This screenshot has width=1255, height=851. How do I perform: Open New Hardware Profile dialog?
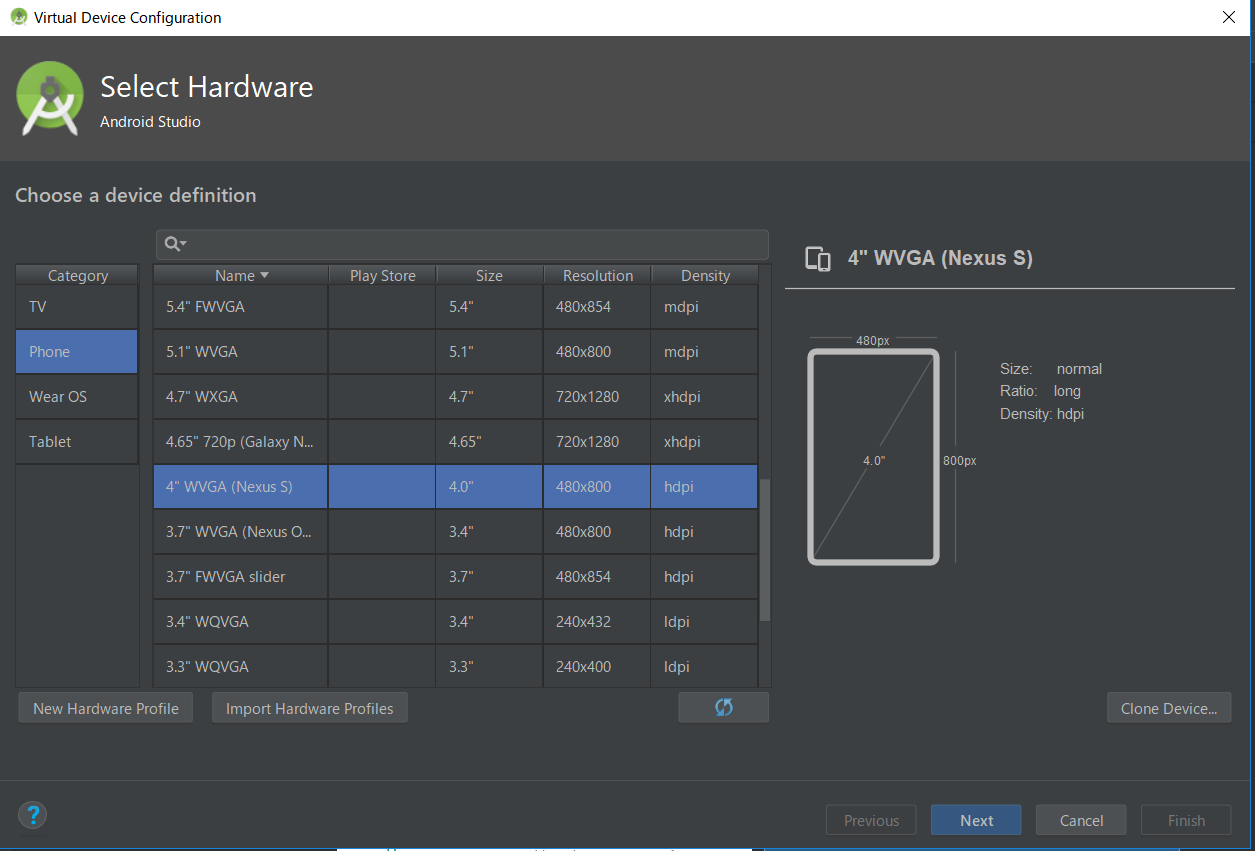[106, 708]
